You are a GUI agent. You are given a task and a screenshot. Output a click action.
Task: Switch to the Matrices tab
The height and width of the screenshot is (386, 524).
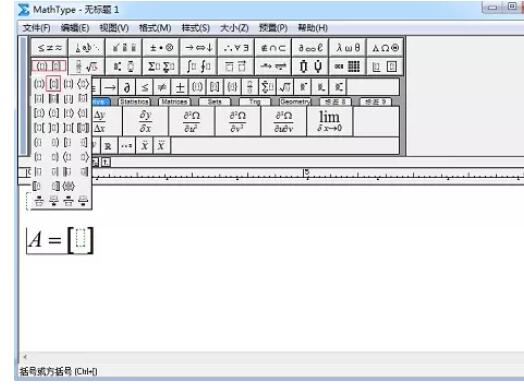pyautogui.click(x=174, y=102)
